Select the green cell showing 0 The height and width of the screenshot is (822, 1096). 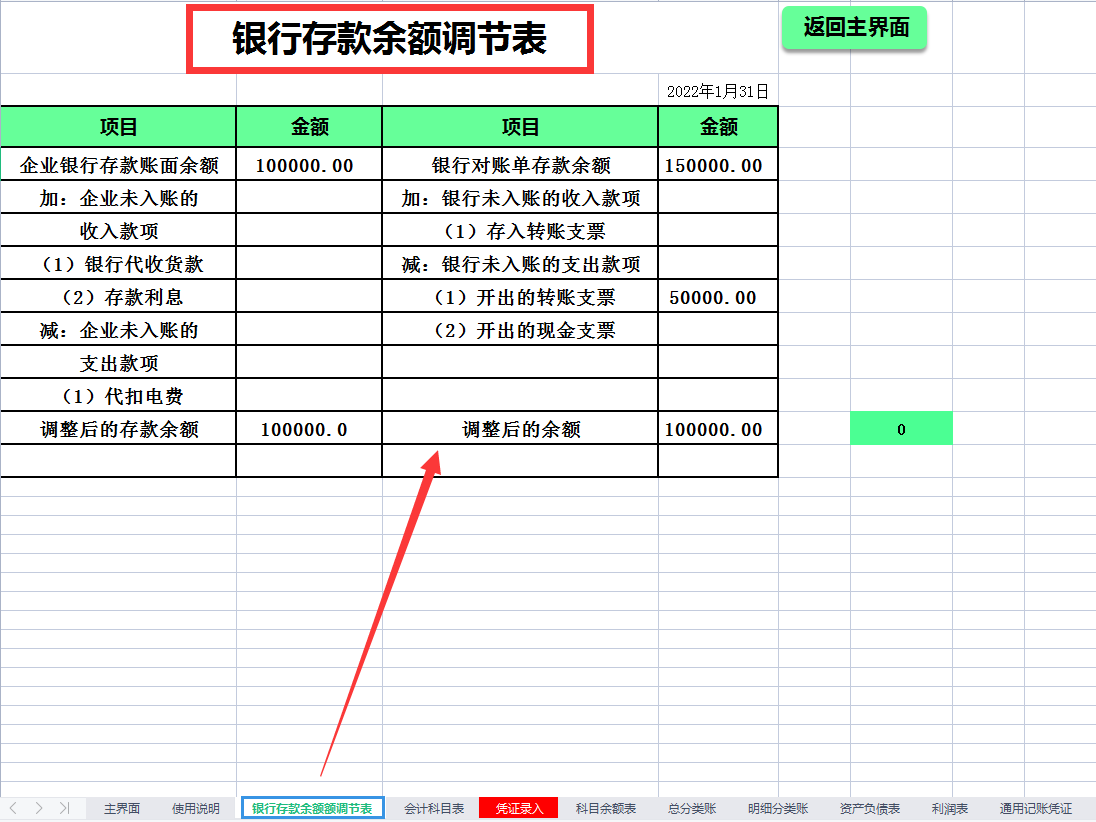901,428
